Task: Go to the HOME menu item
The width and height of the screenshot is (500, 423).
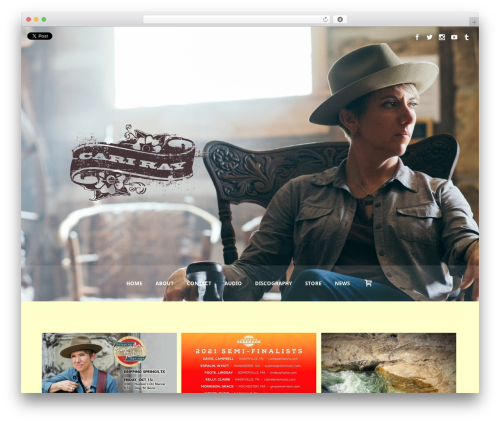Action: pyautogui.click(x=134, y=283)
